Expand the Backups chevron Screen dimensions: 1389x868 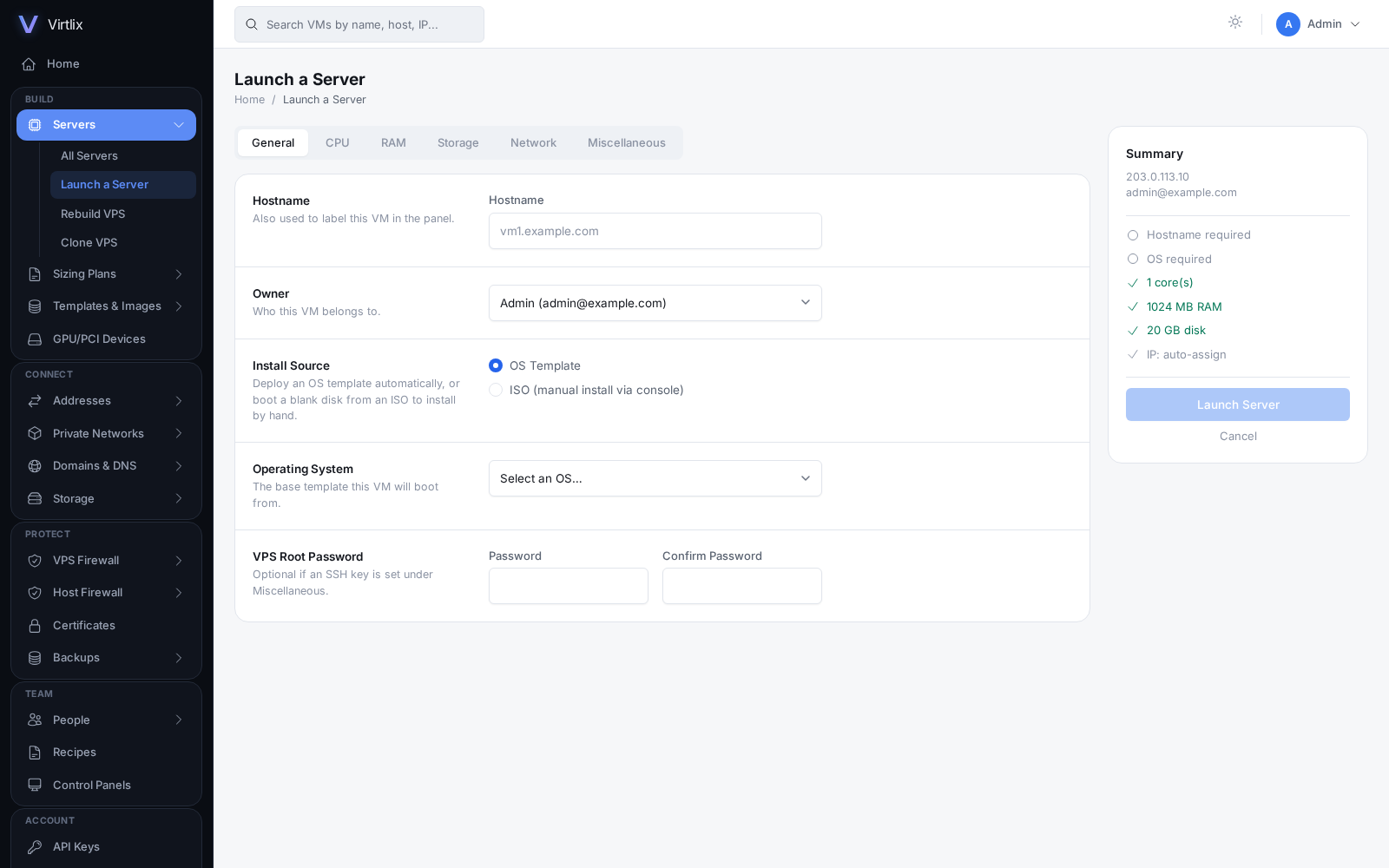click(x=179, y=658)
